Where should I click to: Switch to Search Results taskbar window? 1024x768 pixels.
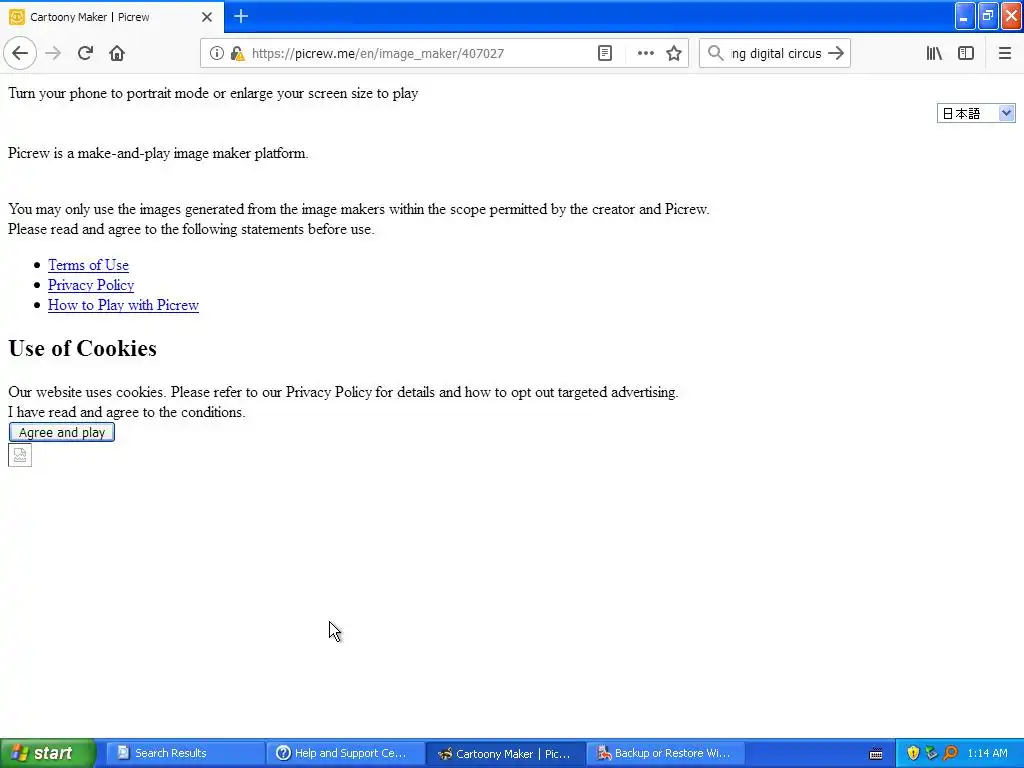click(185, 753)
